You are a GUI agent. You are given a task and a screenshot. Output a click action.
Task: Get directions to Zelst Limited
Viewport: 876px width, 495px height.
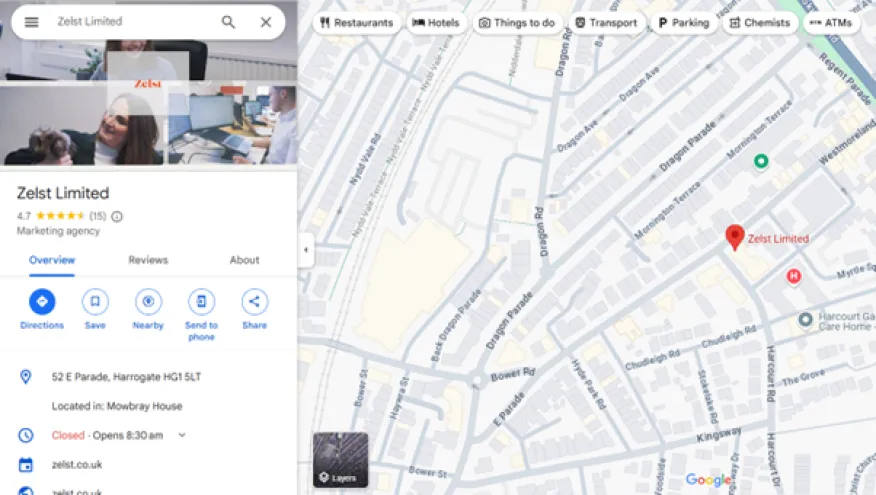42,309
